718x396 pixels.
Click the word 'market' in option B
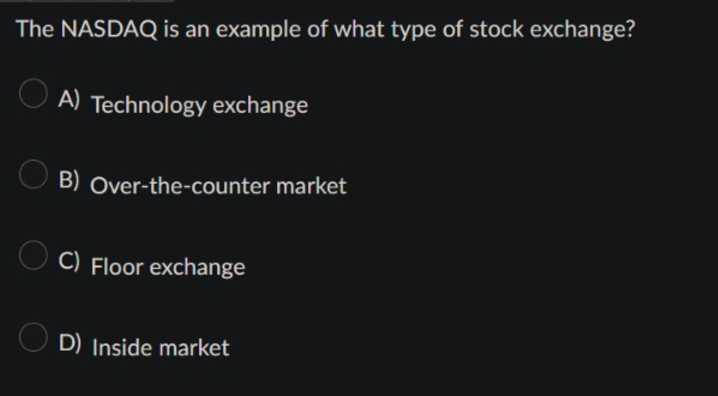311,186
